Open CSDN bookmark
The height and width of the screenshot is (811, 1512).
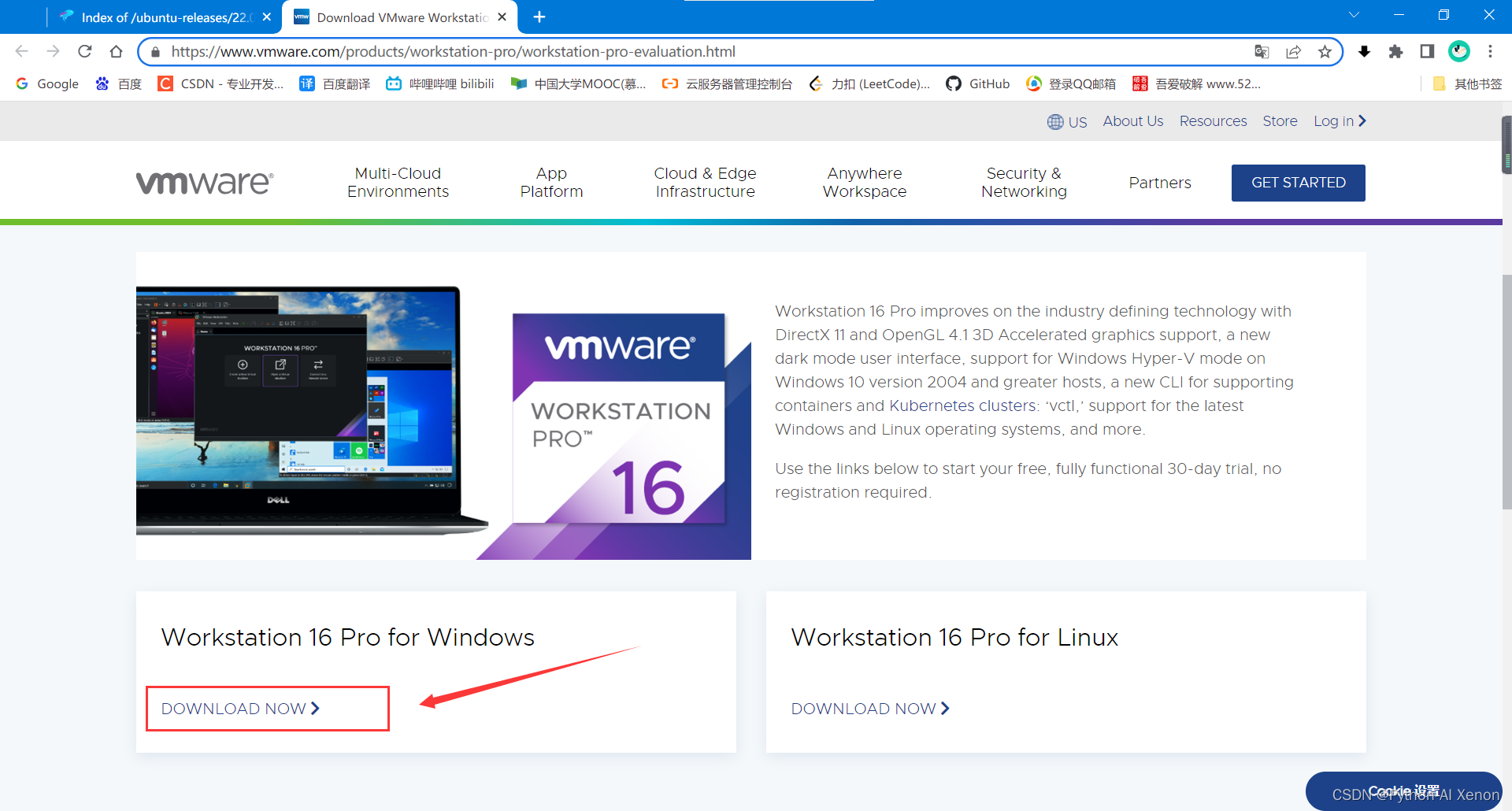coord(220,84)
